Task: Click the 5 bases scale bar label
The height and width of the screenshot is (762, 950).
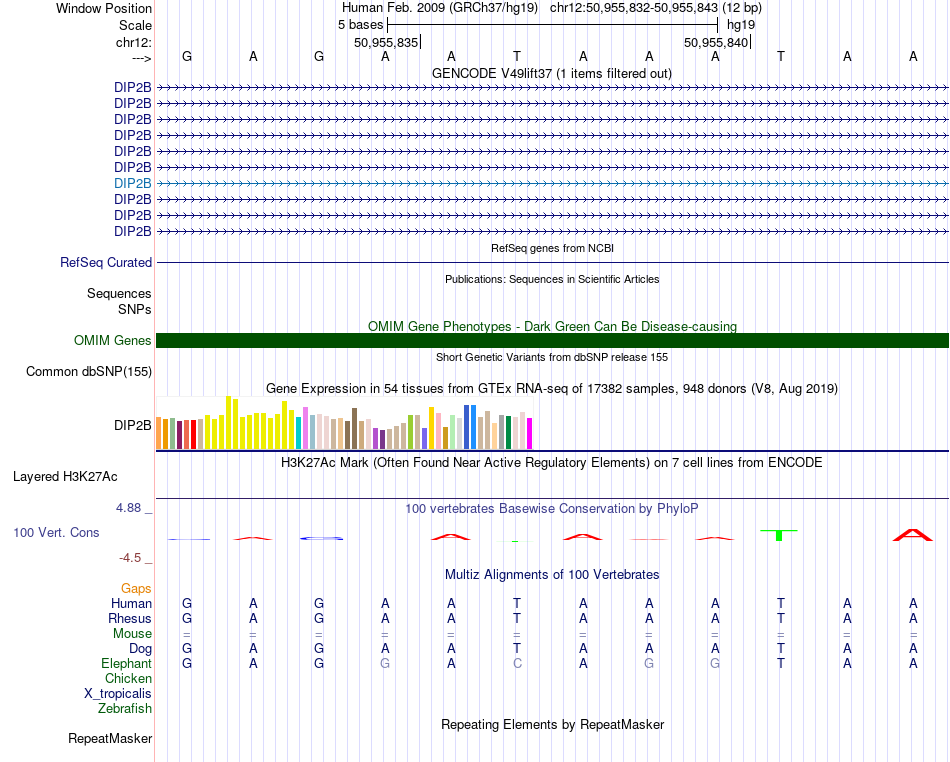Action: pos(360,25)
